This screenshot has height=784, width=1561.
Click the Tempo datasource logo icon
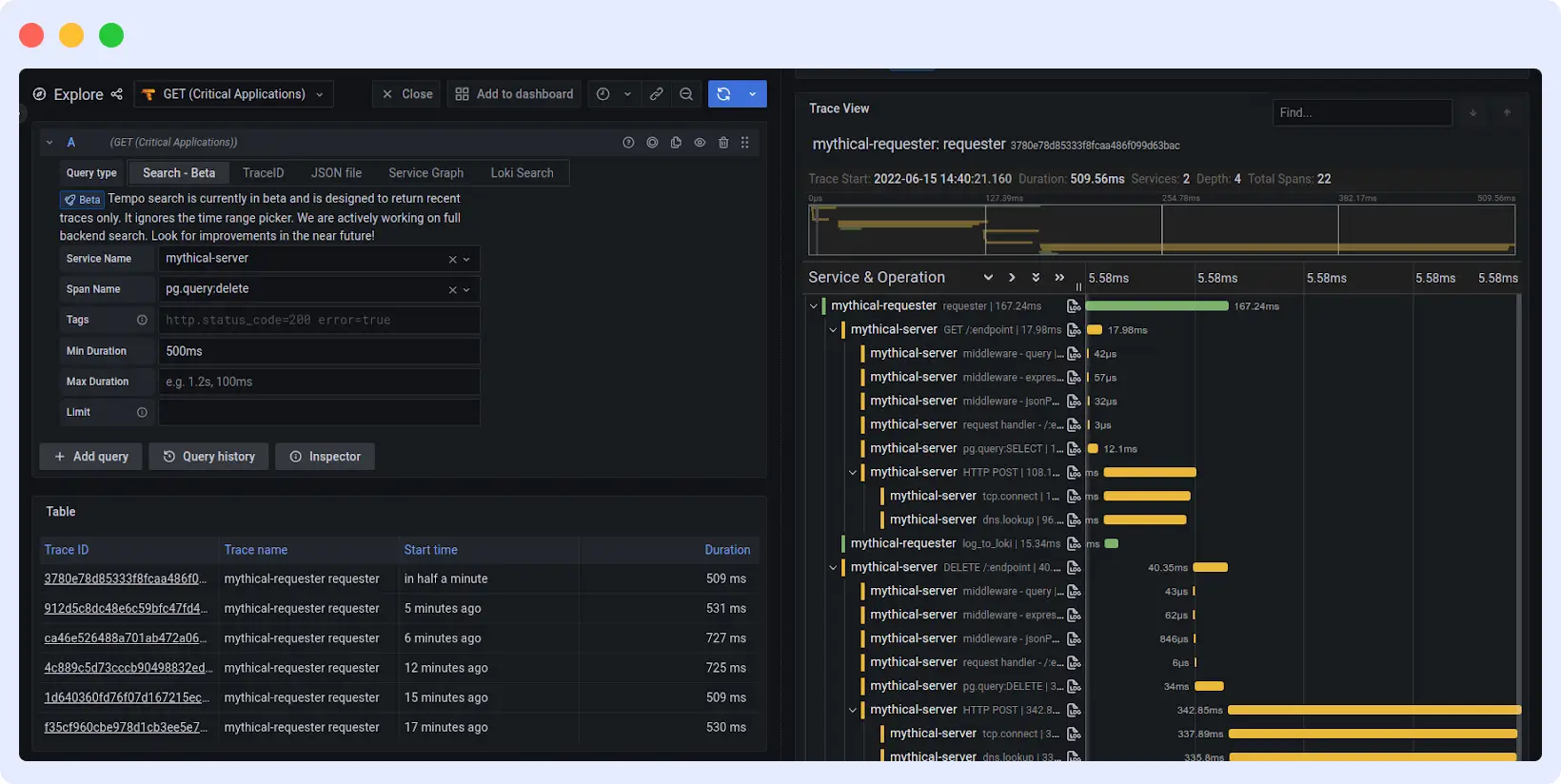(148, 94)
